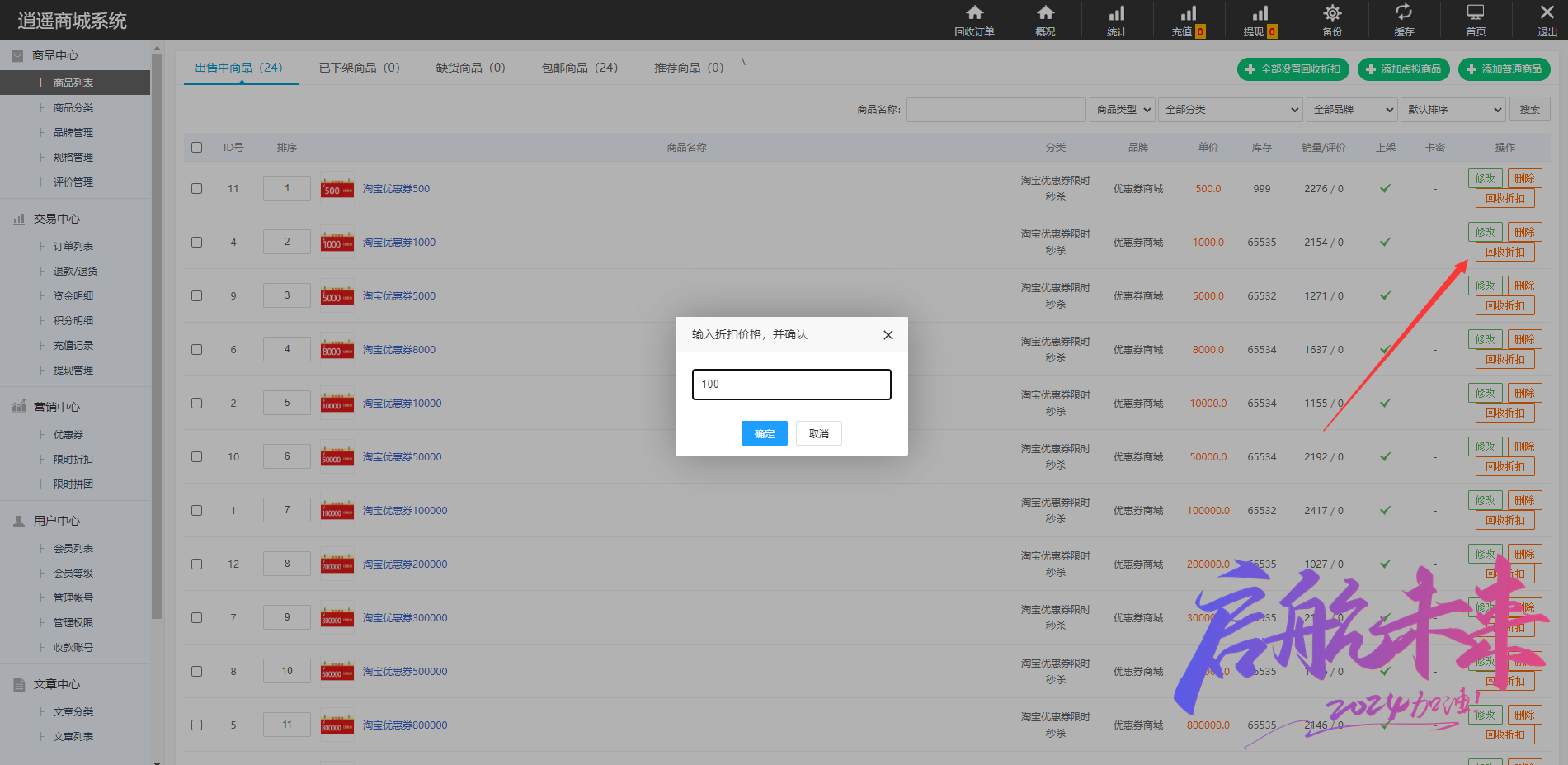1568x765 pixels.
Task: Check the row checkbox for 淘宝优惠券200000
Action: pos(196,564)
